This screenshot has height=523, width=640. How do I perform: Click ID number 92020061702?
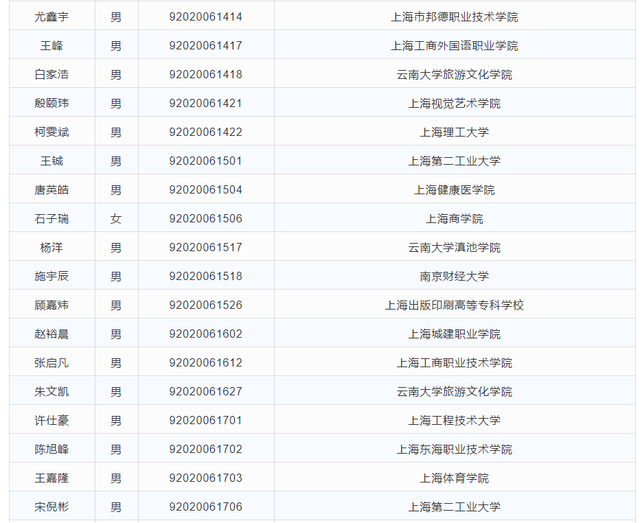click(x=206, y=449)
